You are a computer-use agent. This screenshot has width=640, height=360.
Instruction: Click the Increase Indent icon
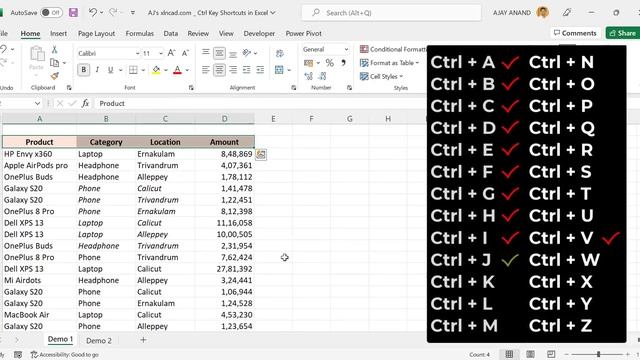[x=260, y=70]
